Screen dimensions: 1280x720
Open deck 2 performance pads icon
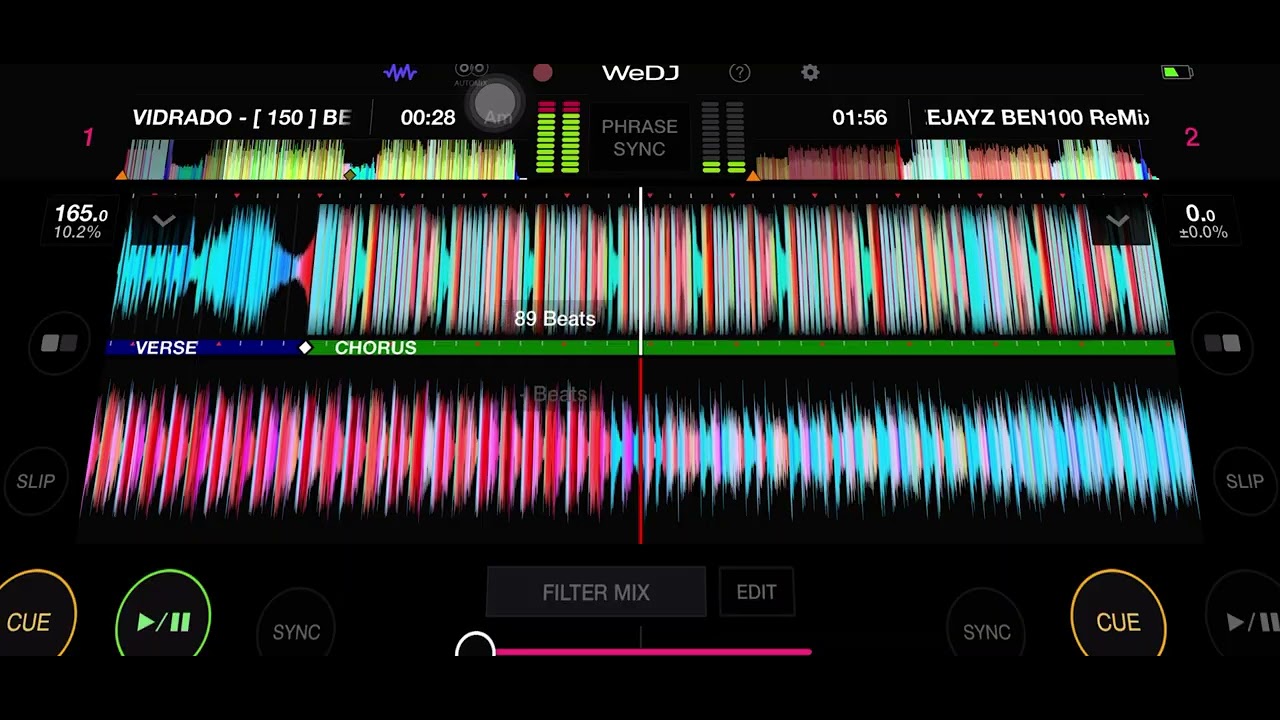point(1221,344)
